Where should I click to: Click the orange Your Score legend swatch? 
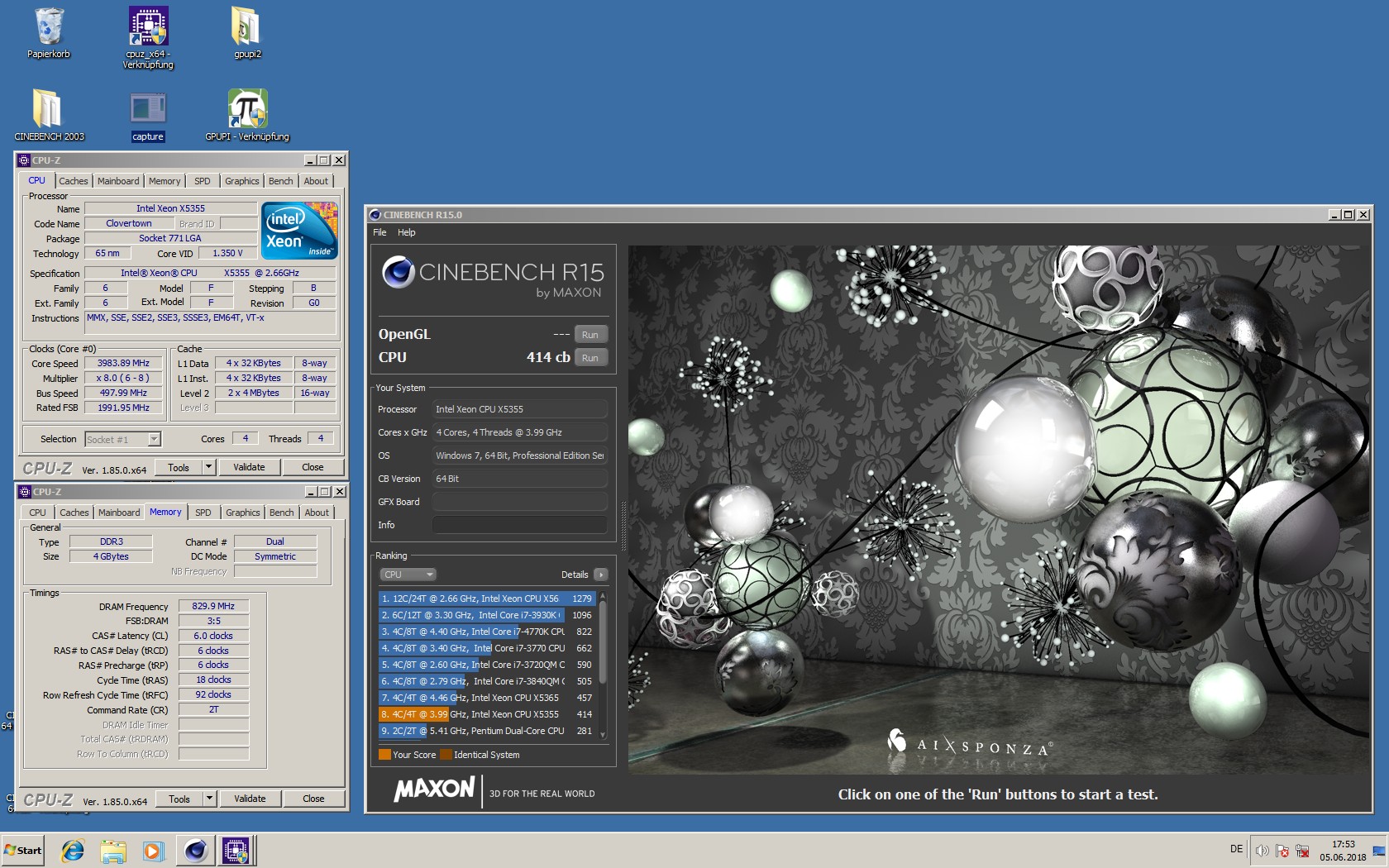click(384, 754)
